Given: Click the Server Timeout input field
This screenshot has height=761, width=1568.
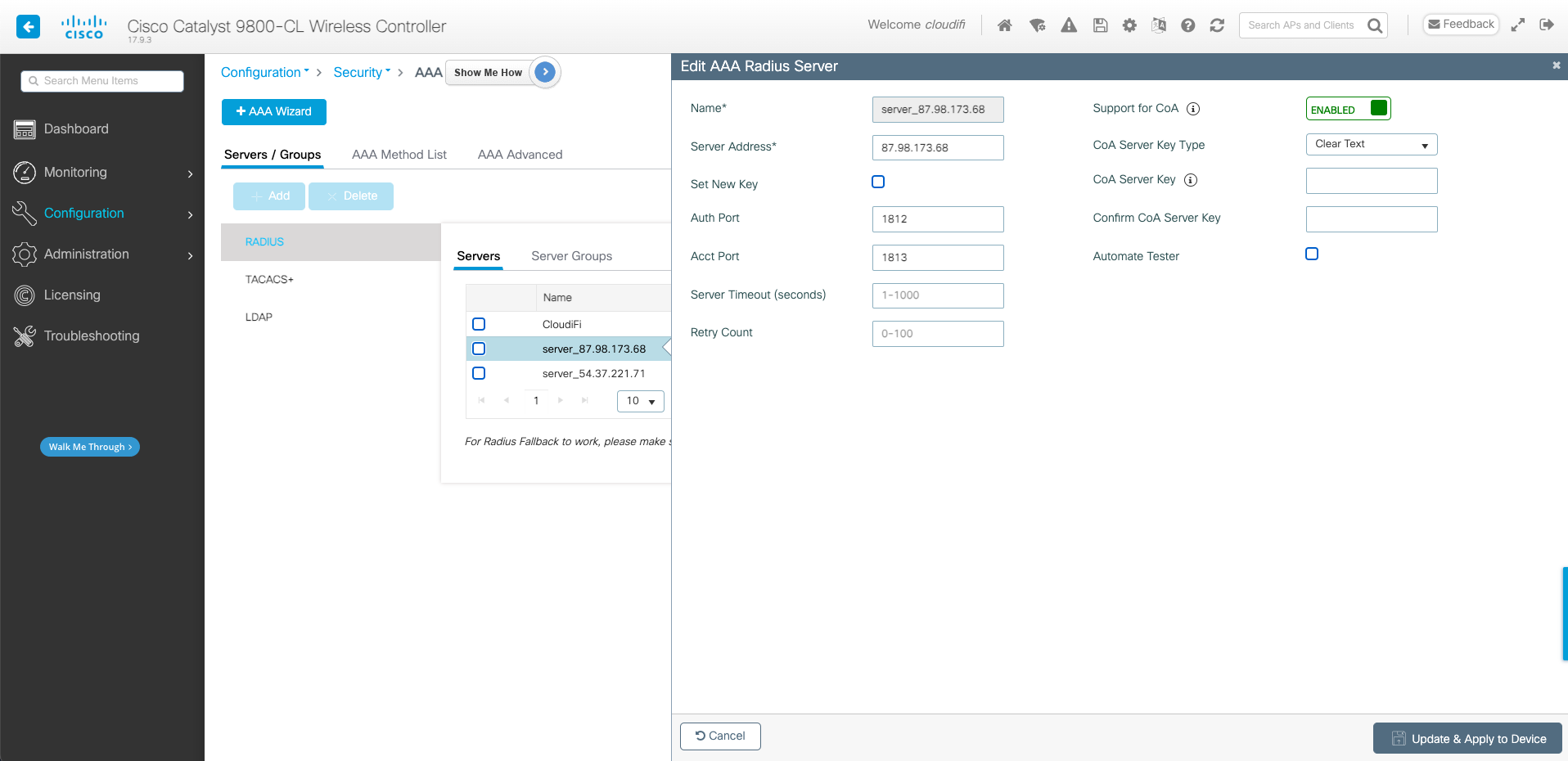Looking at the screenshot, I should [937, 295].
